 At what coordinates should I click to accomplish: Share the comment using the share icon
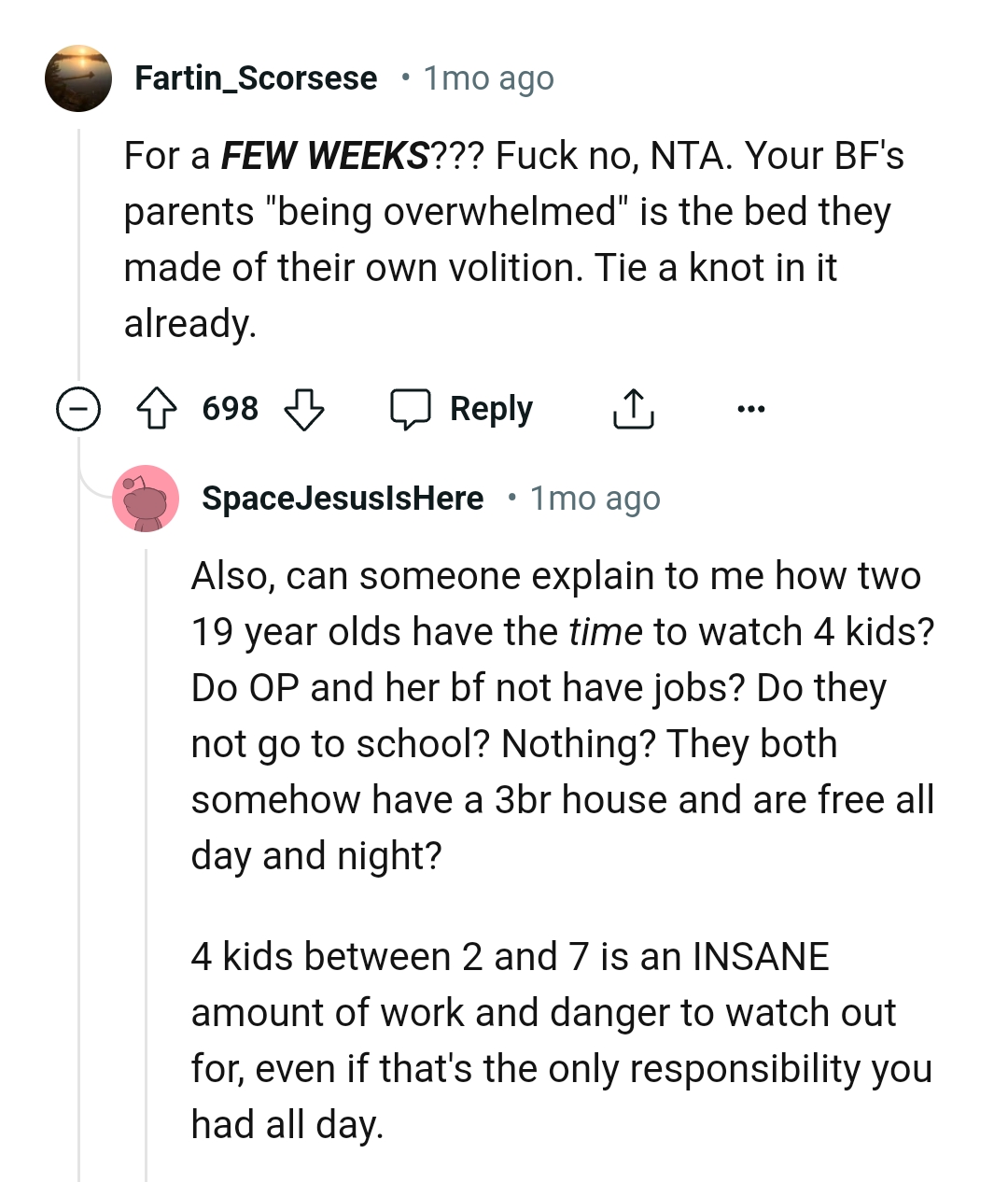point(633,409)
